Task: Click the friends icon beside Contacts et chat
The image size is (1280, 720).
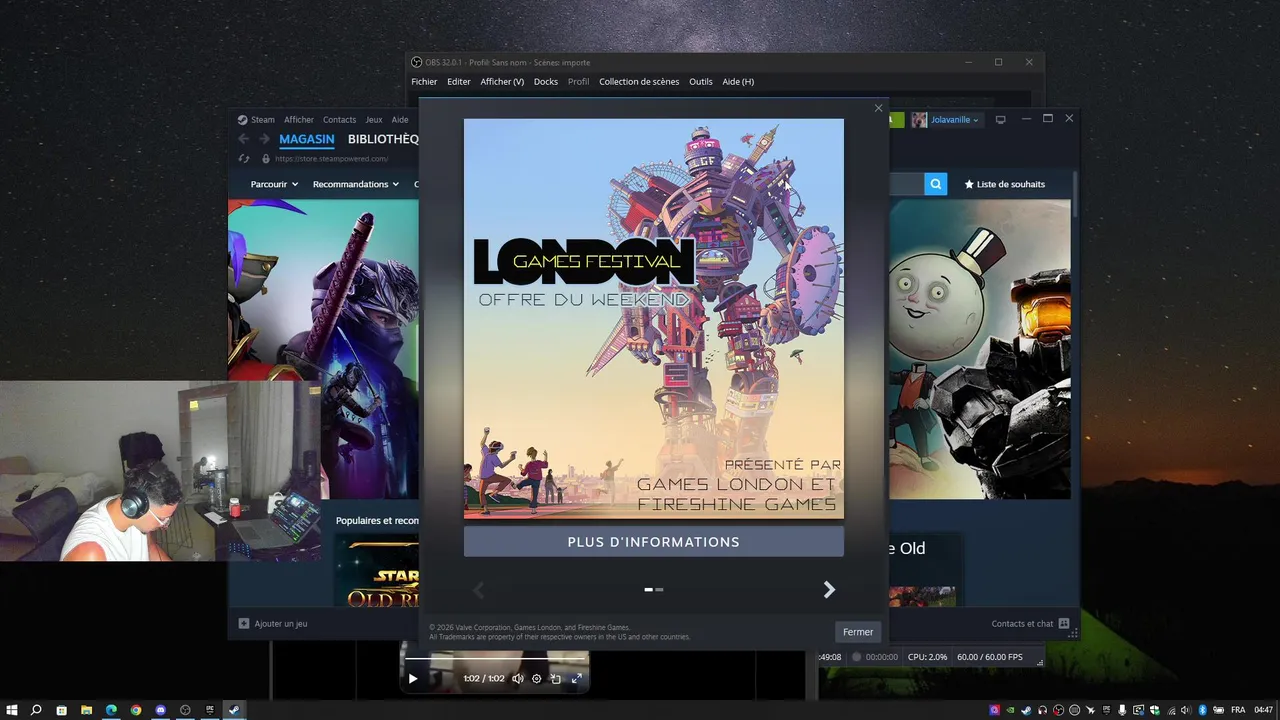Action: click(1064, 624)
